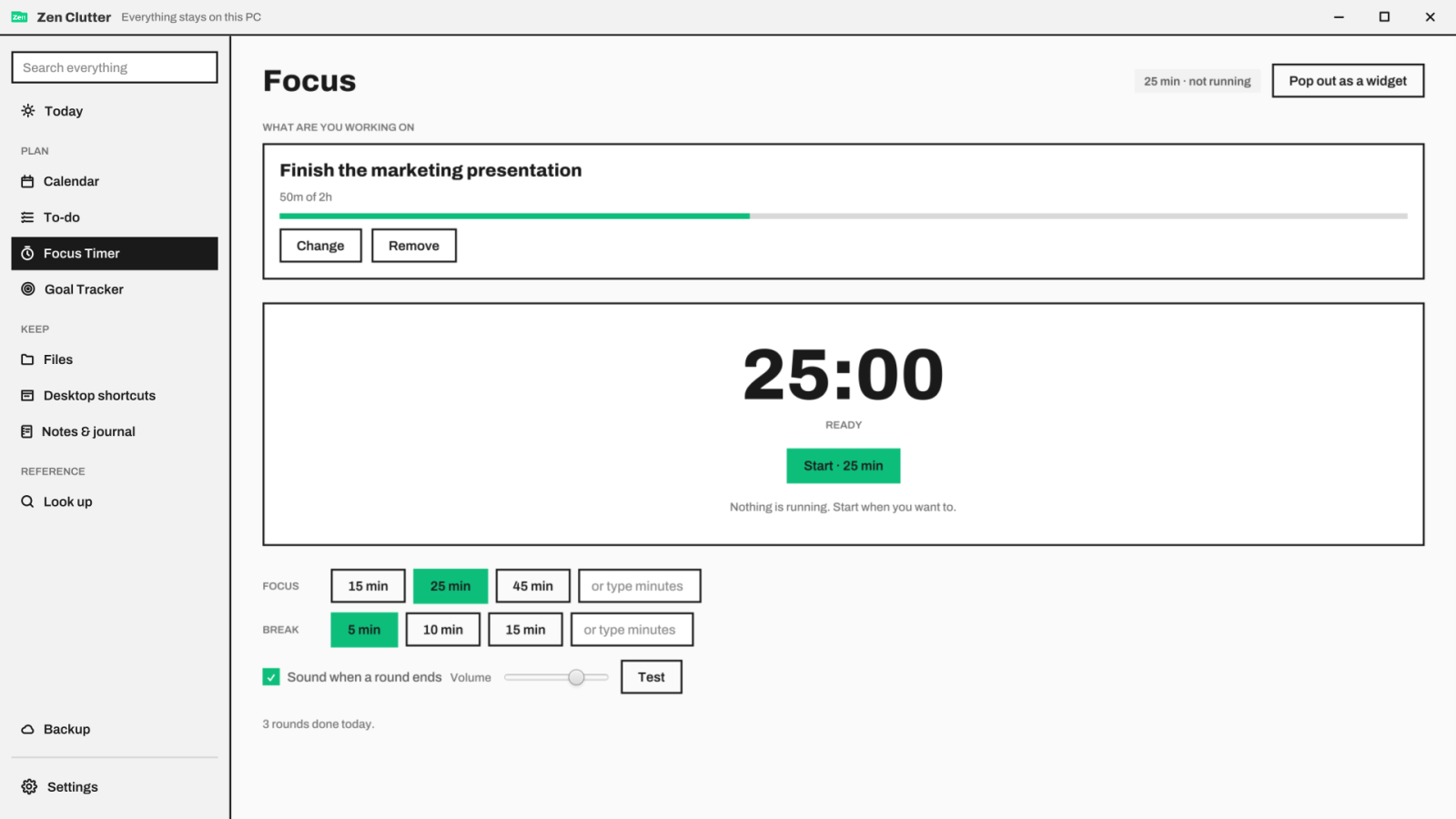This screenshot has height=819, width=1456.
Task: Open the Today view label
Action: coord(64,111)
